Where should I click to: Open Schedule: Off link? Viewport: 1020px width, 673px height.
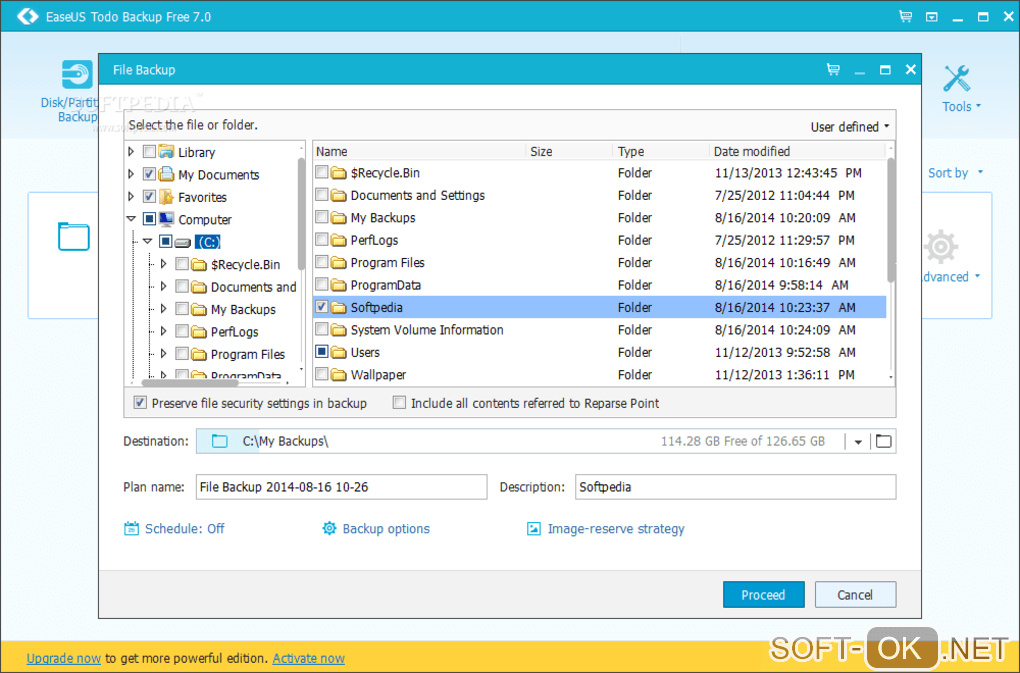tap(184, 529)
